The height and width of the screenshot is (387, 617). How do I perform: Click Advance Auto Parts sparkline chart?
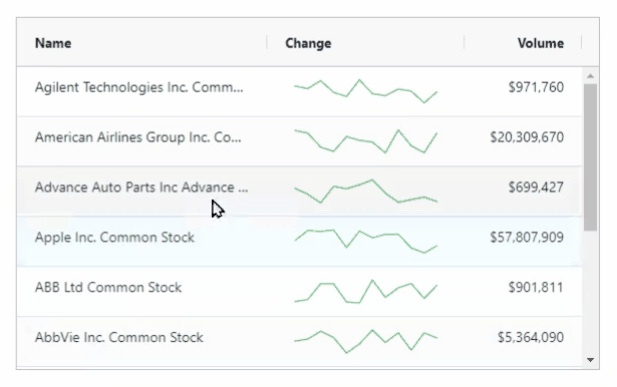pyautogui.click(x=366, y=191)
